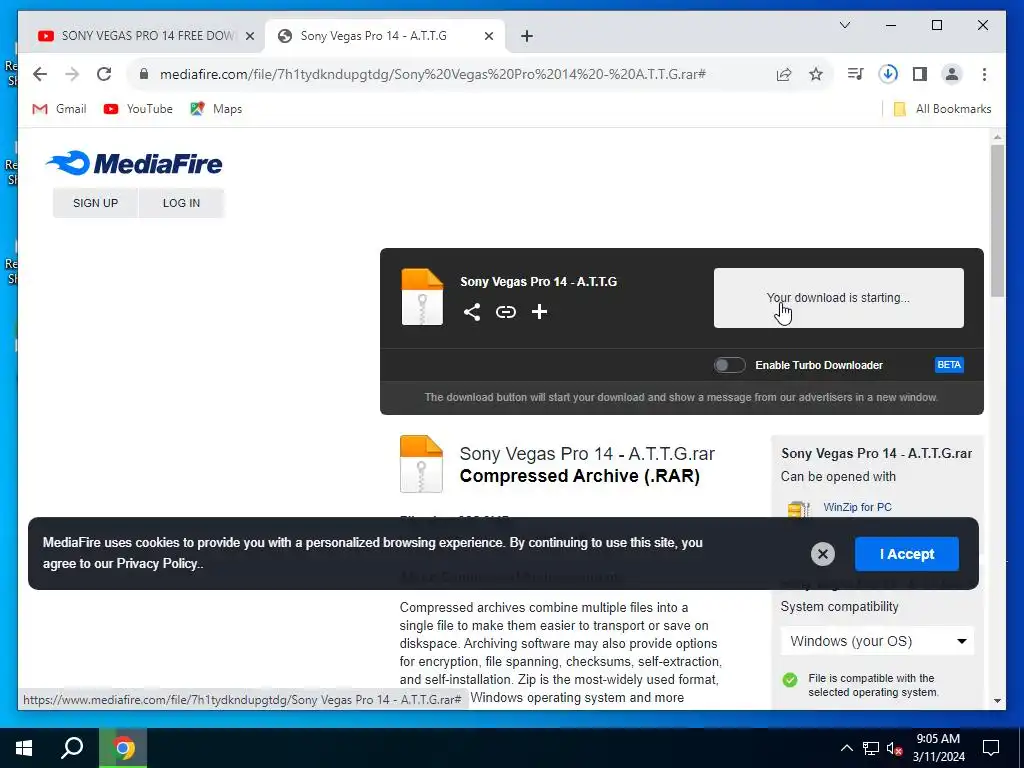The image size is (1024, 768).
Task: Open Chrome profile avatar
Action: click(x=952, y=74)
